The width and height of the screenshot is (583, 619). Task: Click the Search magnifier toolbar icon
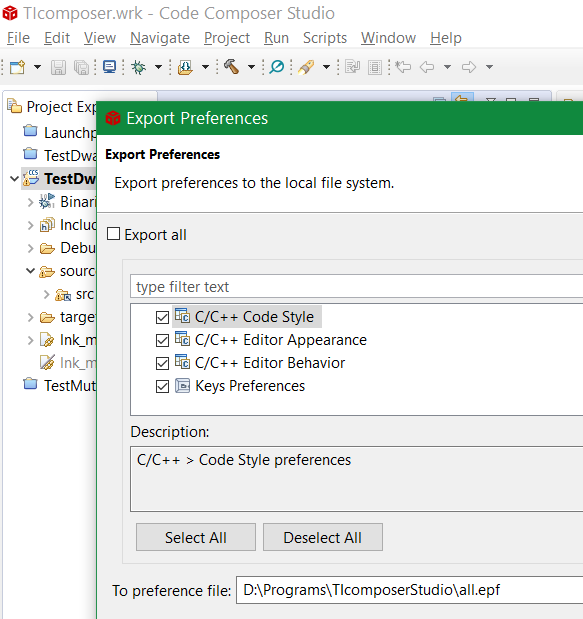[x=277, y=67]
